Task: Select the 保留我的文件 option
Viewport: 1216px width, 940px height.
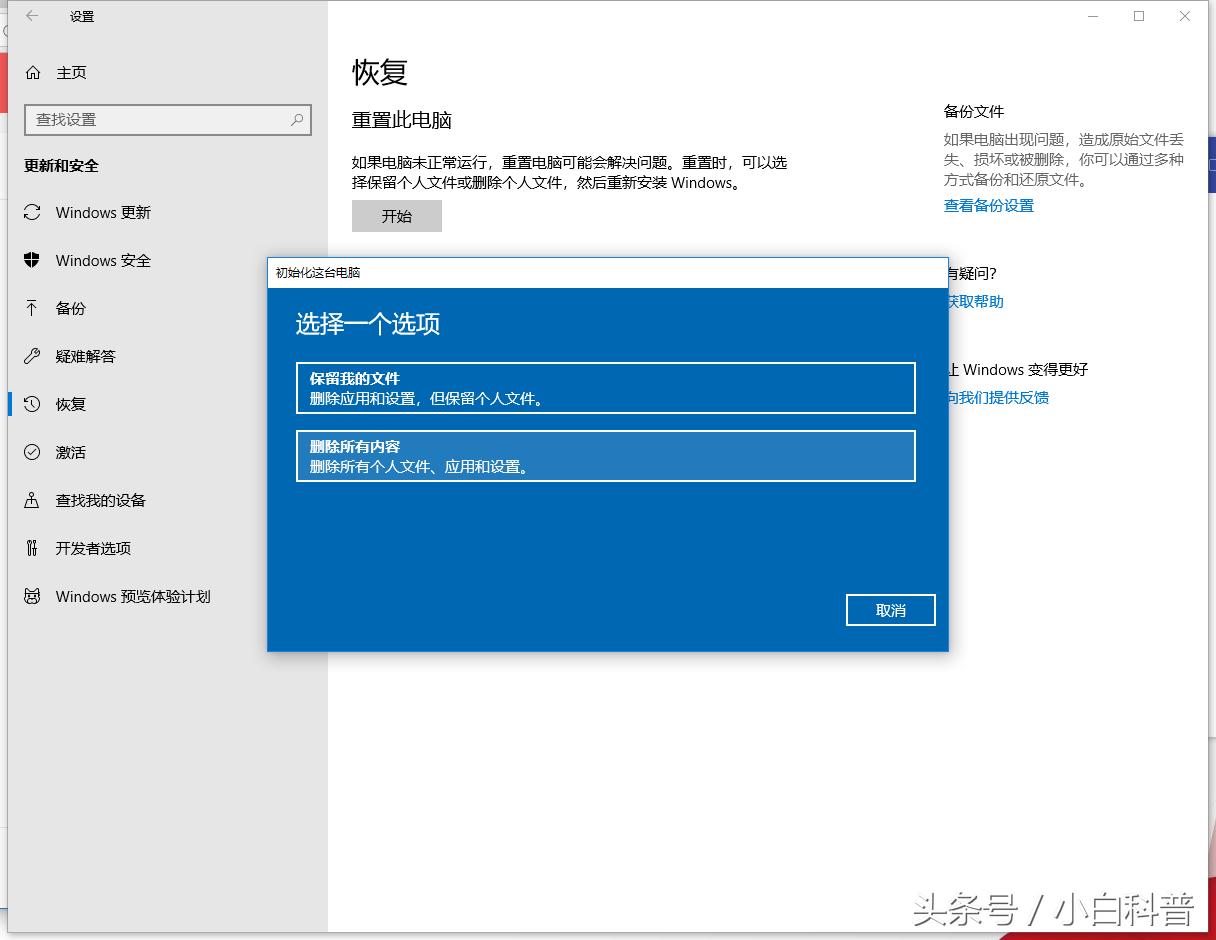Action: point(605,388)
